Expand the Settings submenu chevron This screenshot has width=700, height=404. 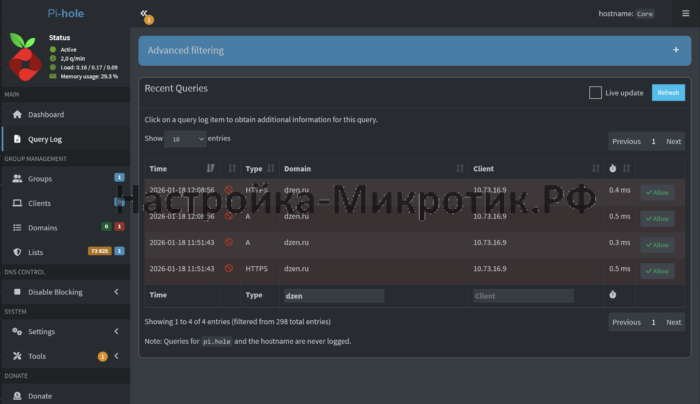[117, 331]
